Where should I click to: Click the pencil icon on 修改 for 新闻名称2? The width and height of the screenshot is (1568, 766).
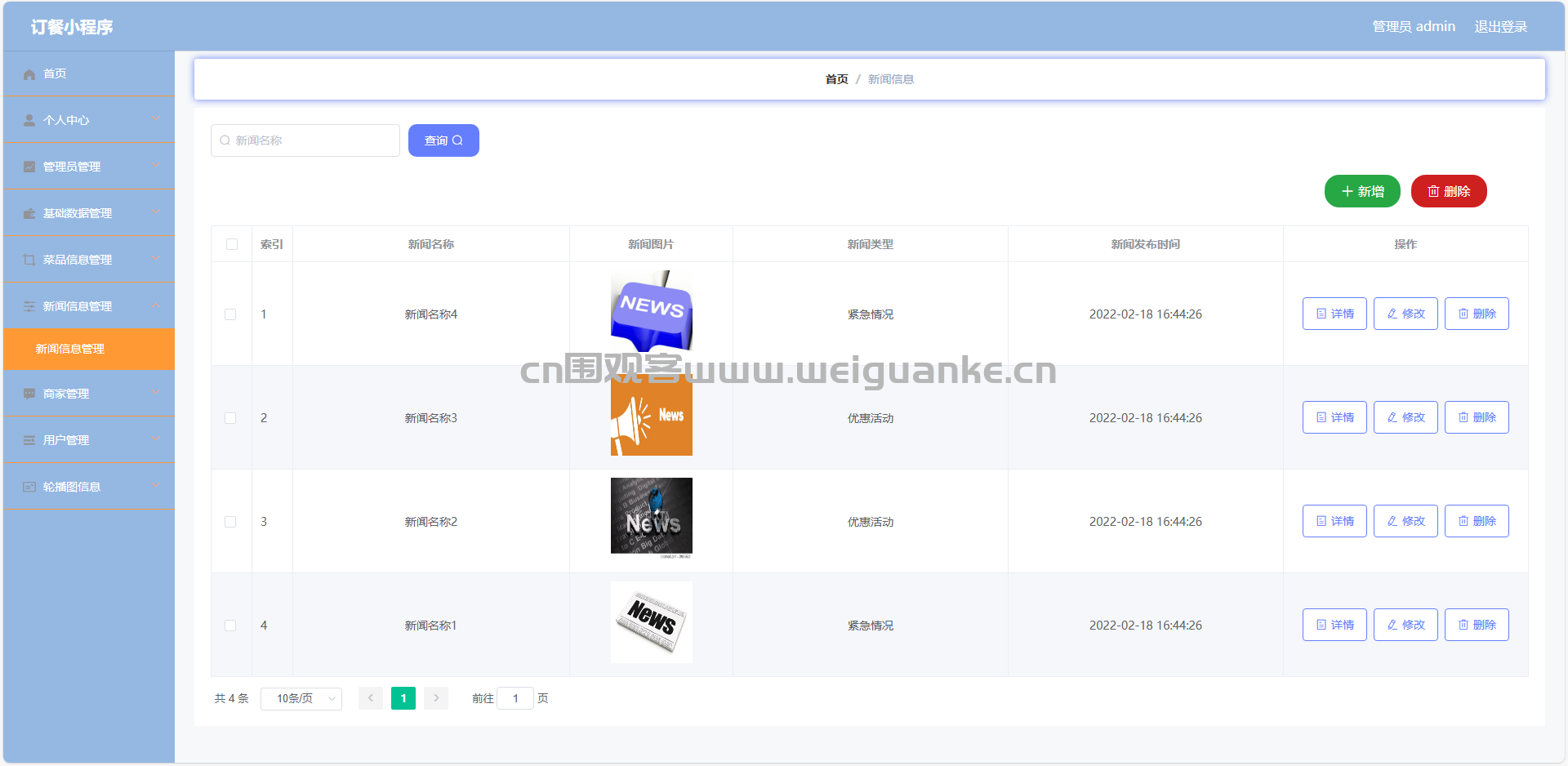pyautogui.click(x=1392, y=521)
